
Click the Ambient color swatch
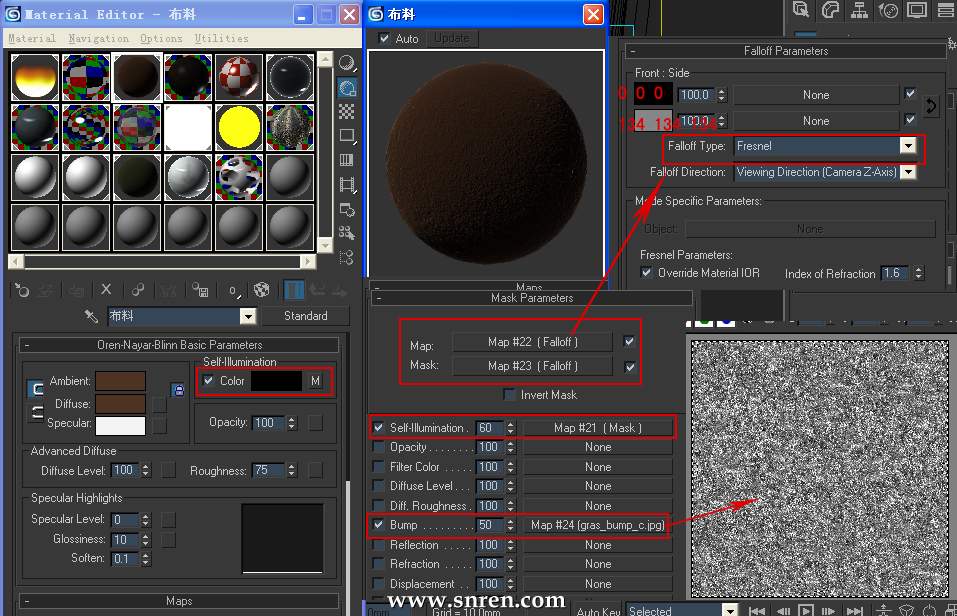120,380
